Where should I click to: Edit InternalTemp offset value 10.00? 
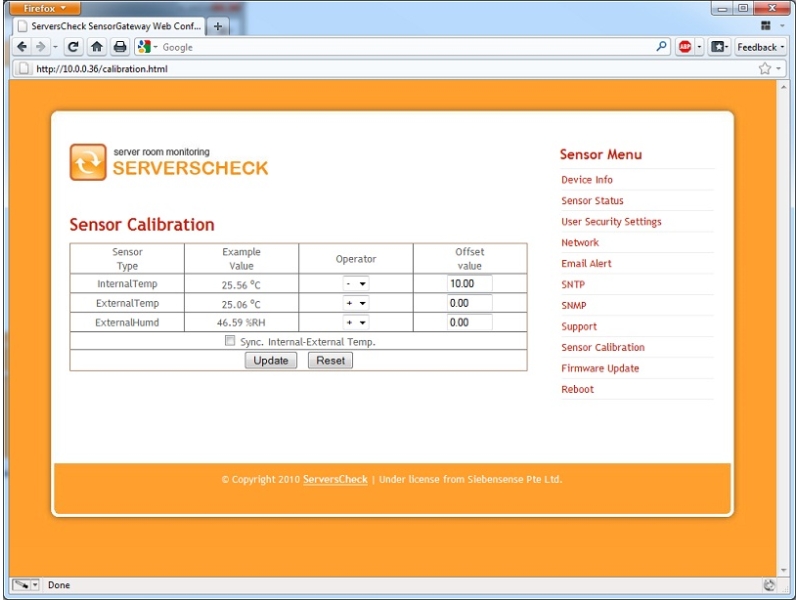pyautogui.click(x=469, y=284)
